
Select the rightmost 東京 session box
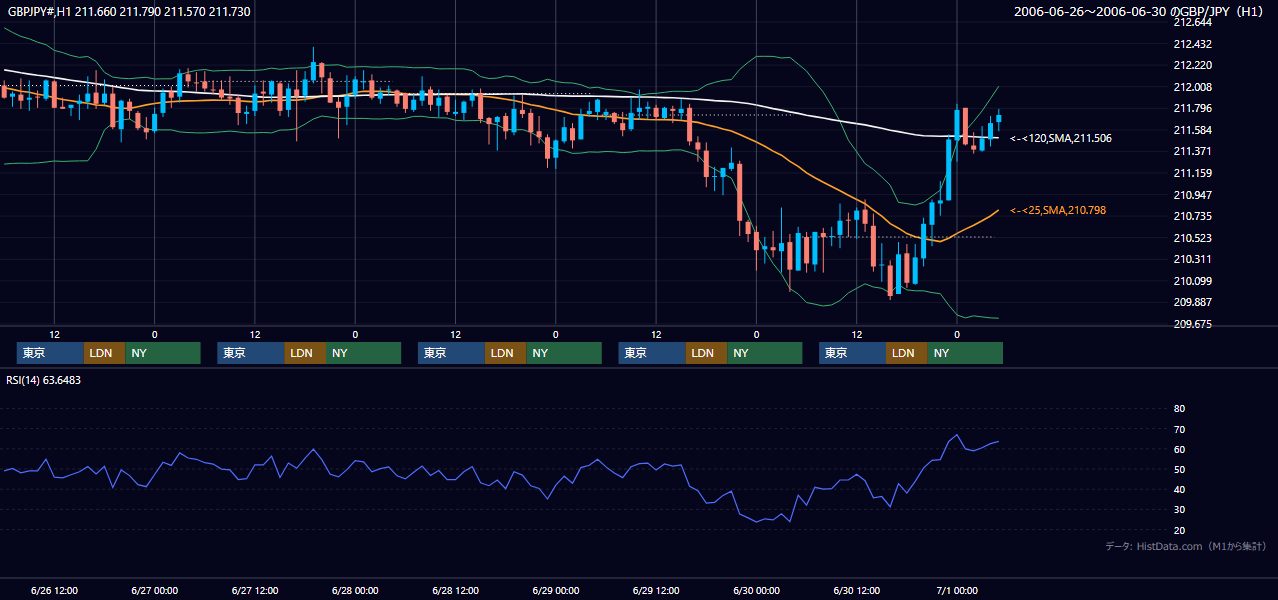[x=852, y=353]
